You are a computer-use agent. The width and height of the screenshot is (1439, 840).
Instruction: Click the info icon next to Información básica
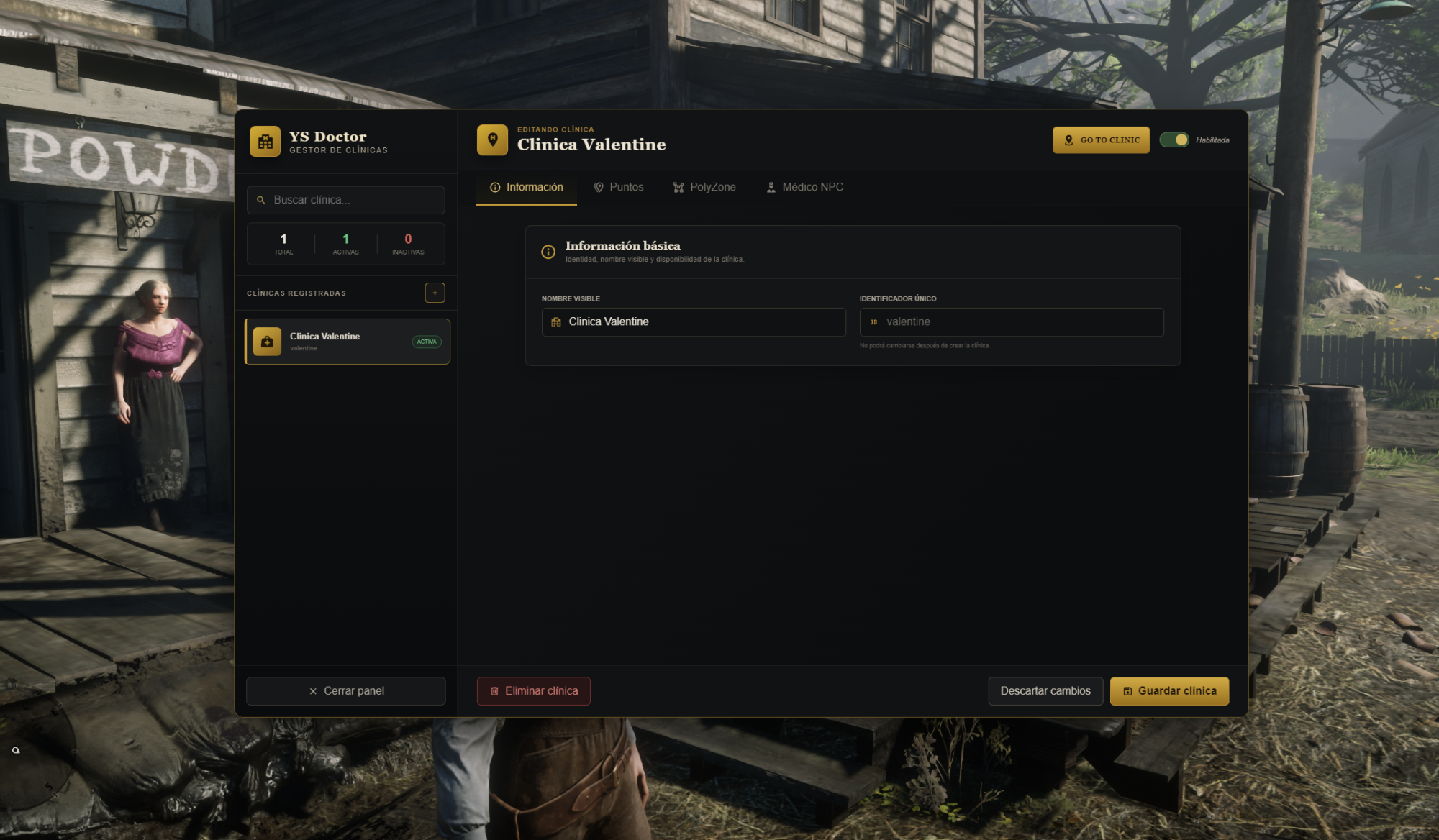(548, 252)
